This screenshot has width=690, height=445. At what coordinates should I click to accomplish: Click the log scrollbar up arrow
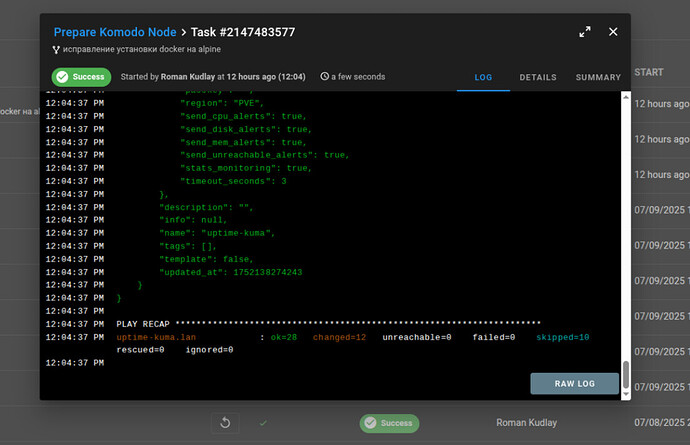626,97
